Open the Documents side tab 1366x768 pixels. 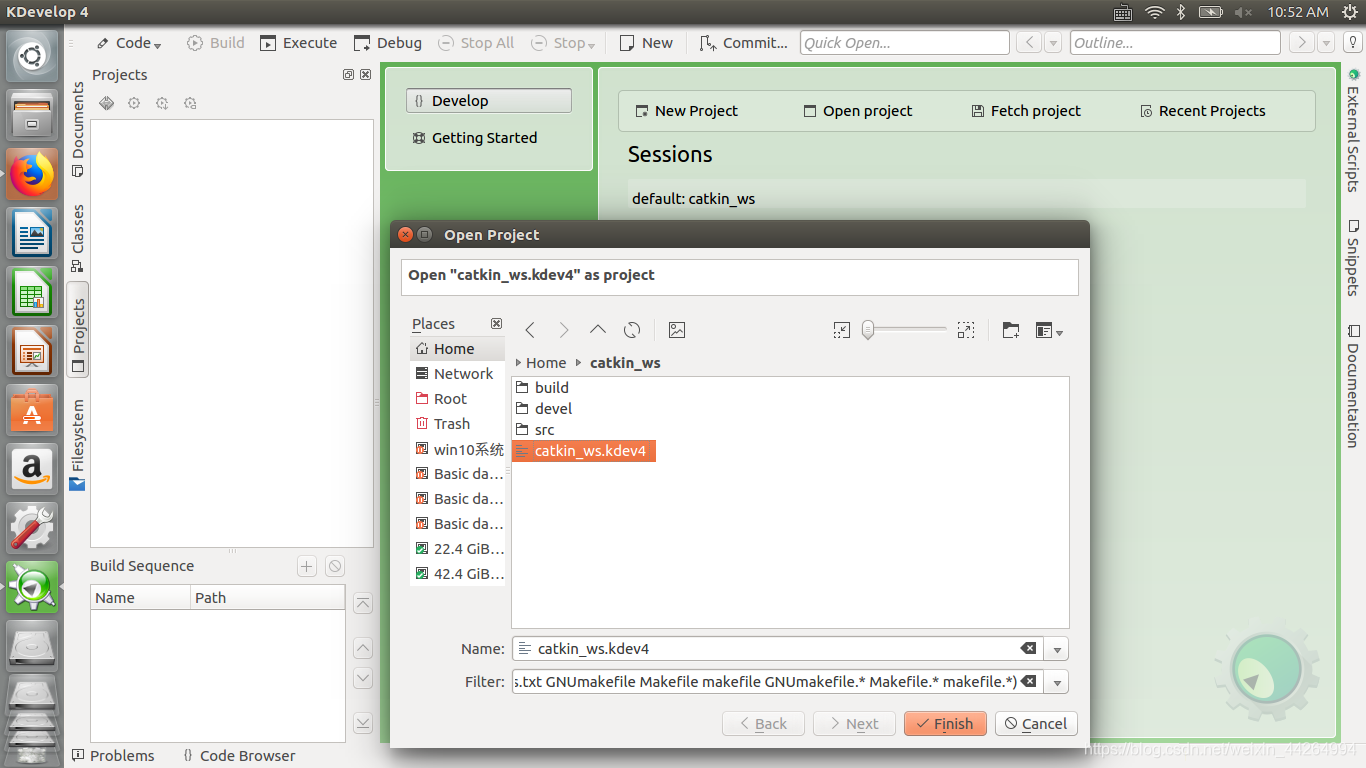click(x=78, y=129)
